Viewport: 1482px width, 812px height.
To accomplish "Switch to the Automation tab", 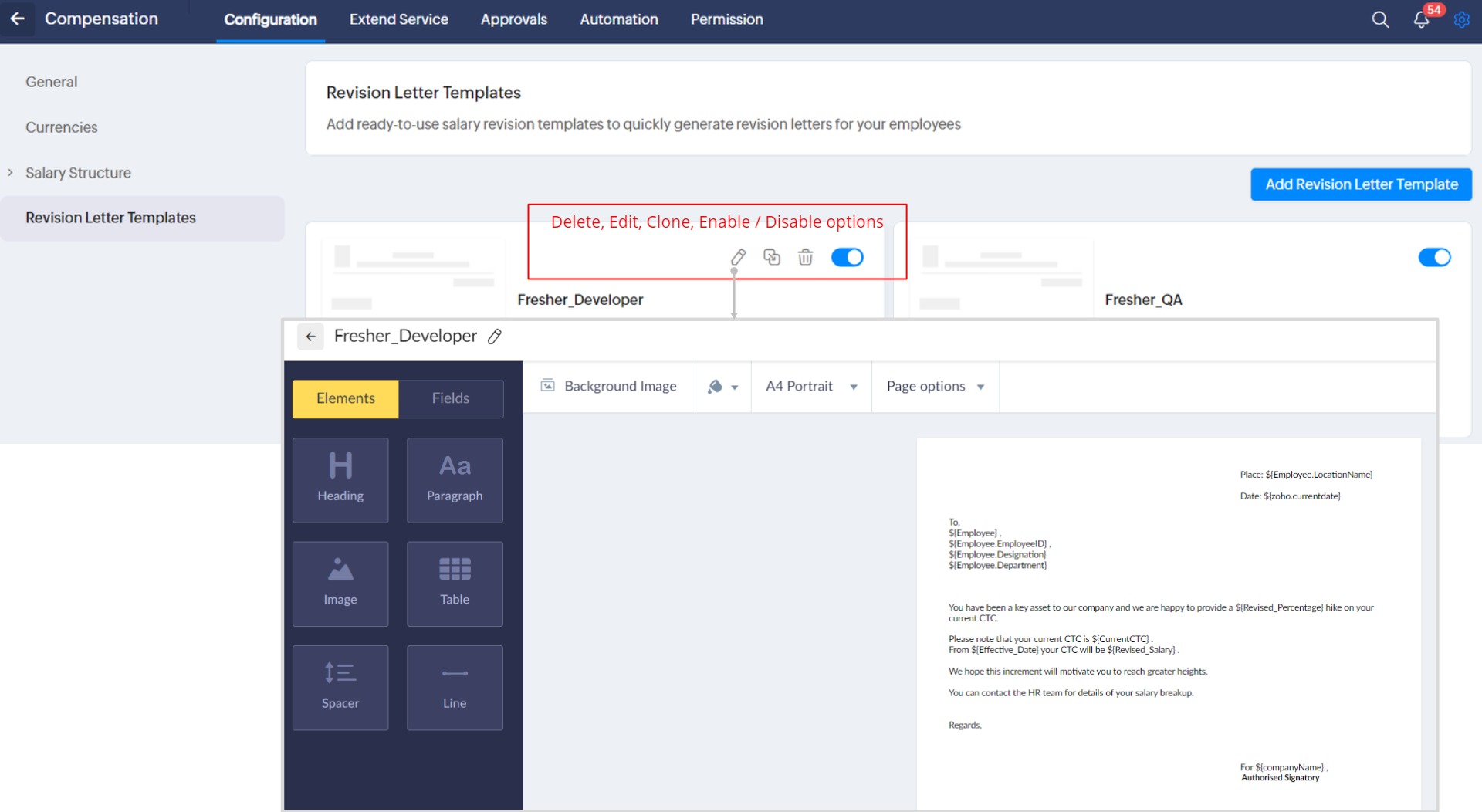I will 618,20.
